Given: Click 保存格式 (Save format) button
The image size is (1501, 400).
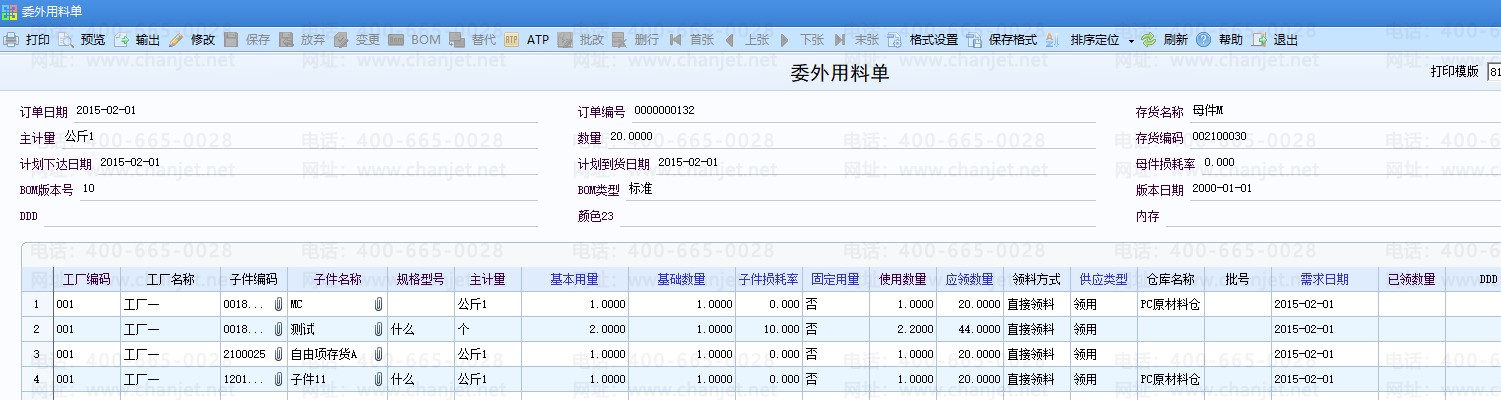Looking at the screenshot, I should tap(974, 40).
